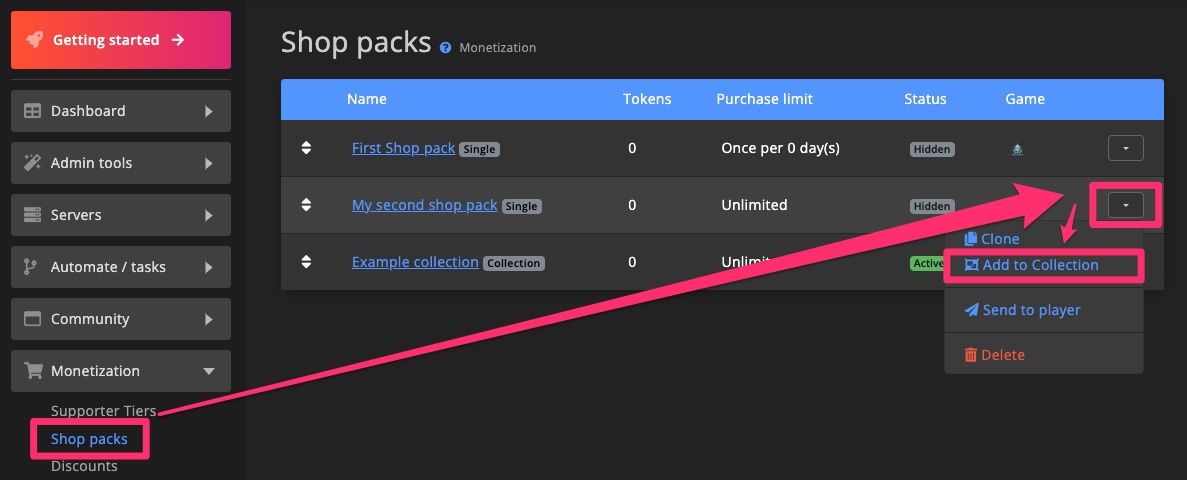
Task: Click the Tokens value of First Shop pack
Action: pos(632,148)
